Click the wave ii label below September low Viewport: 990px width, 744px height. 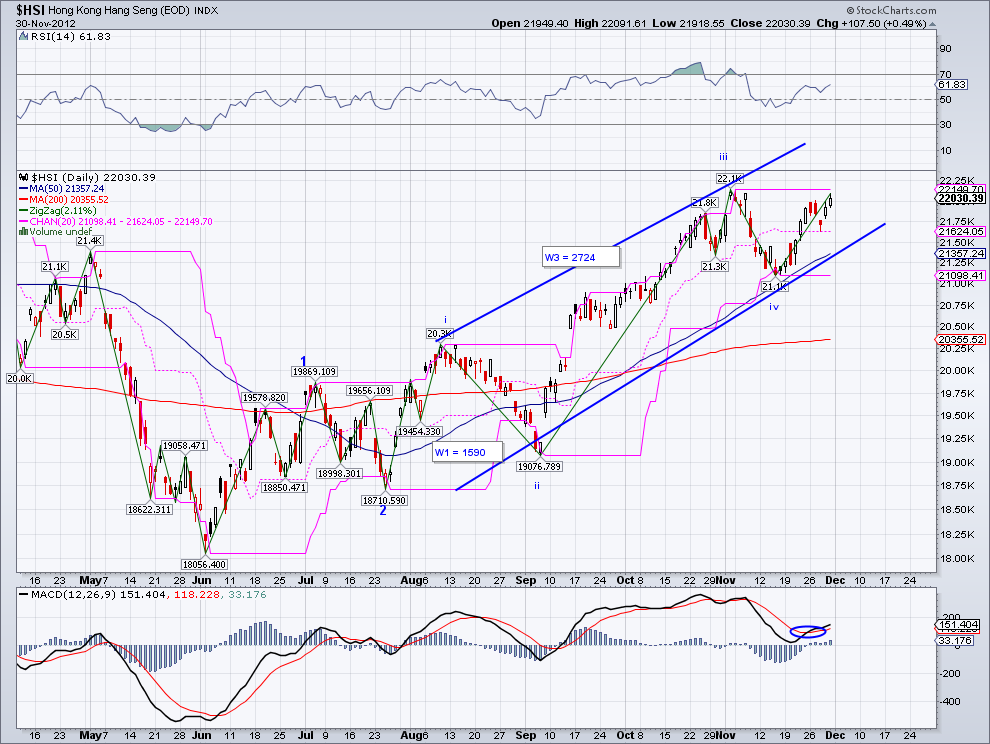(537, 486)
